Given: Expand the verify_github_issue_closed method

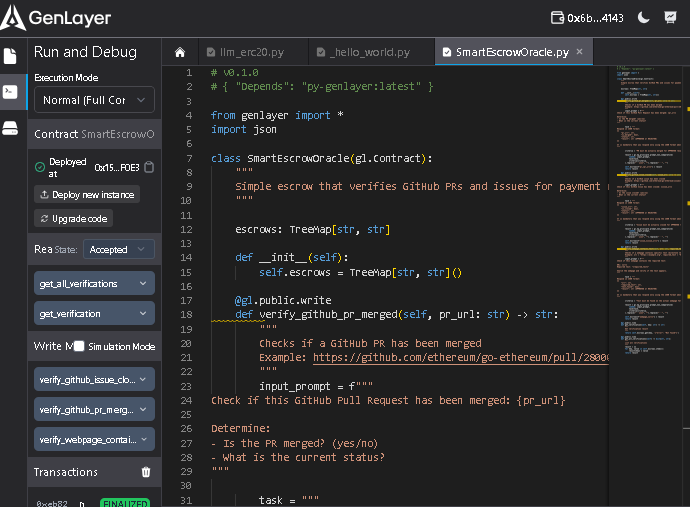Looking at the screenshot, I should tap(94, 379).
